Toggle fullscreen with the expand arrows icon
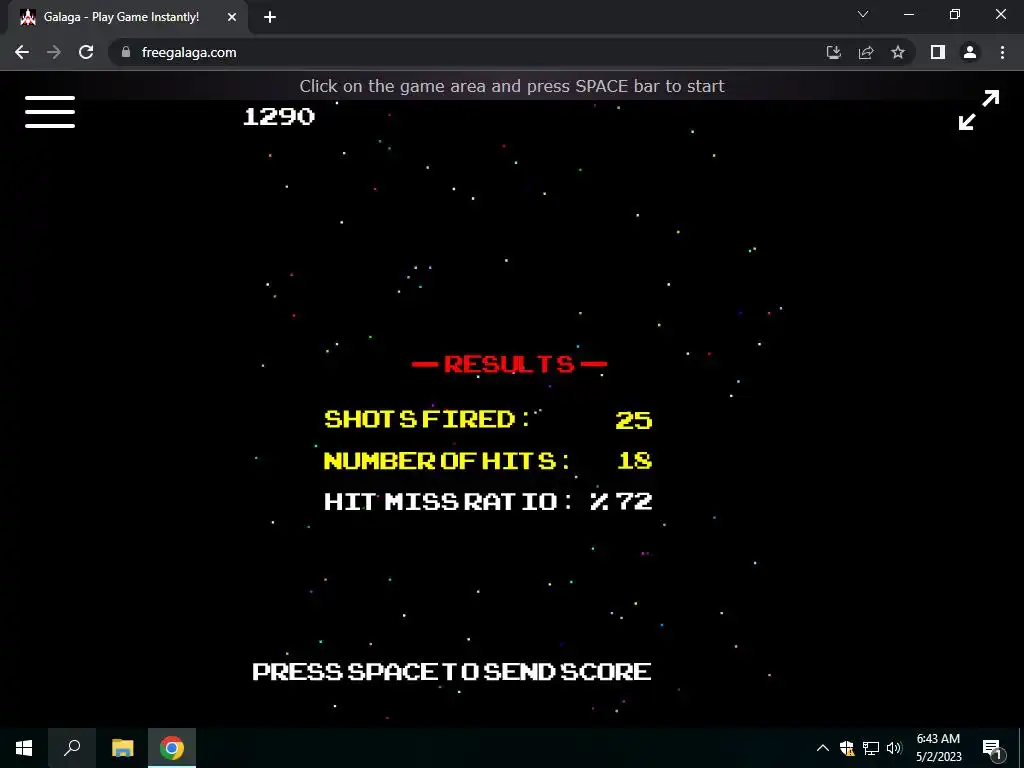 (x=978, y=110)
